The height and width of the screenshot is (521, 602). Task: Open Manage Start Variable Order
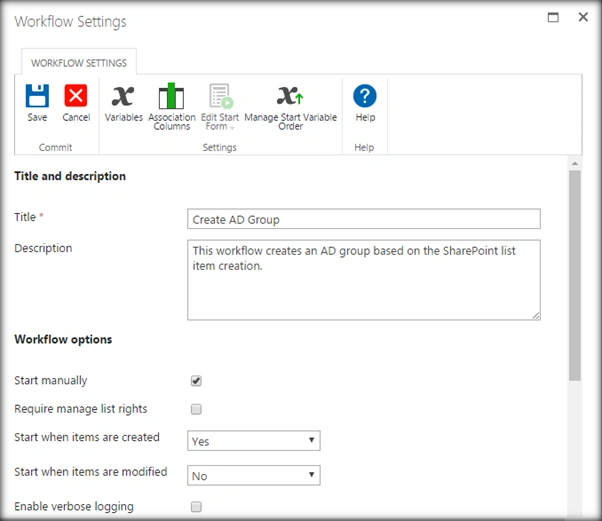(x=291, y=107)
